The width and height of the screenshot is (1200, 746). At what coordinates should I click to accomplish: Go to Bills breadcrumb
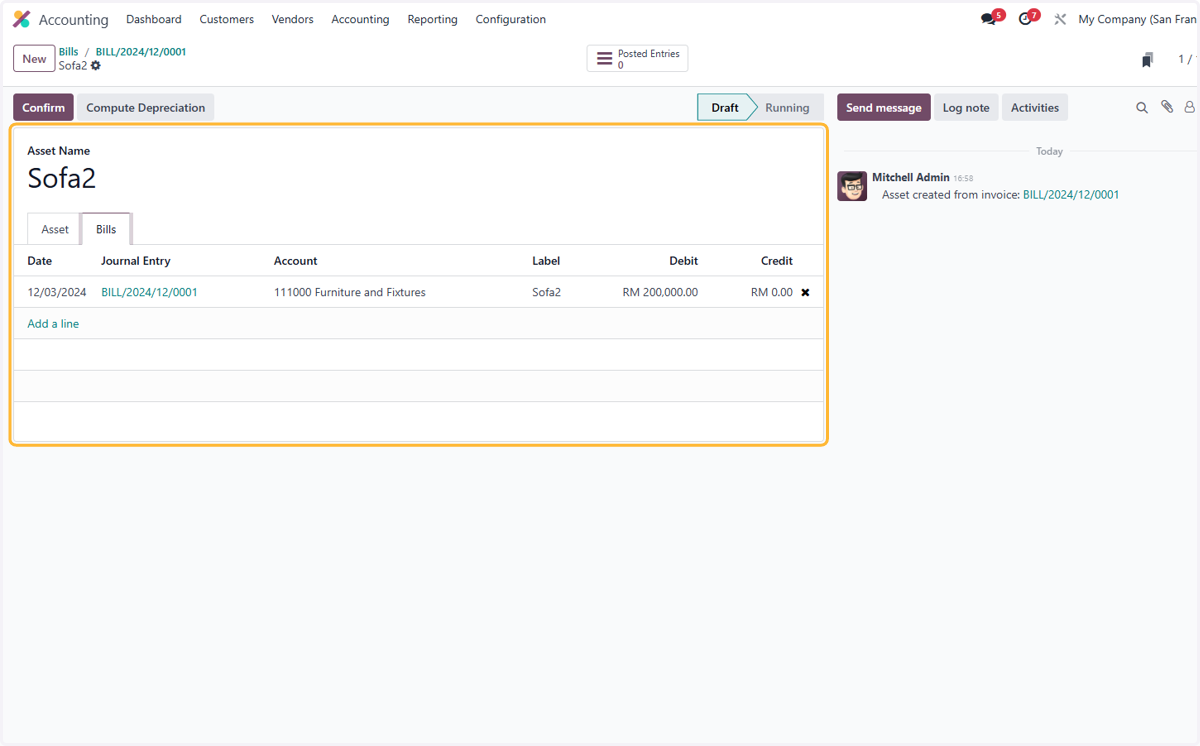[68, 52]
